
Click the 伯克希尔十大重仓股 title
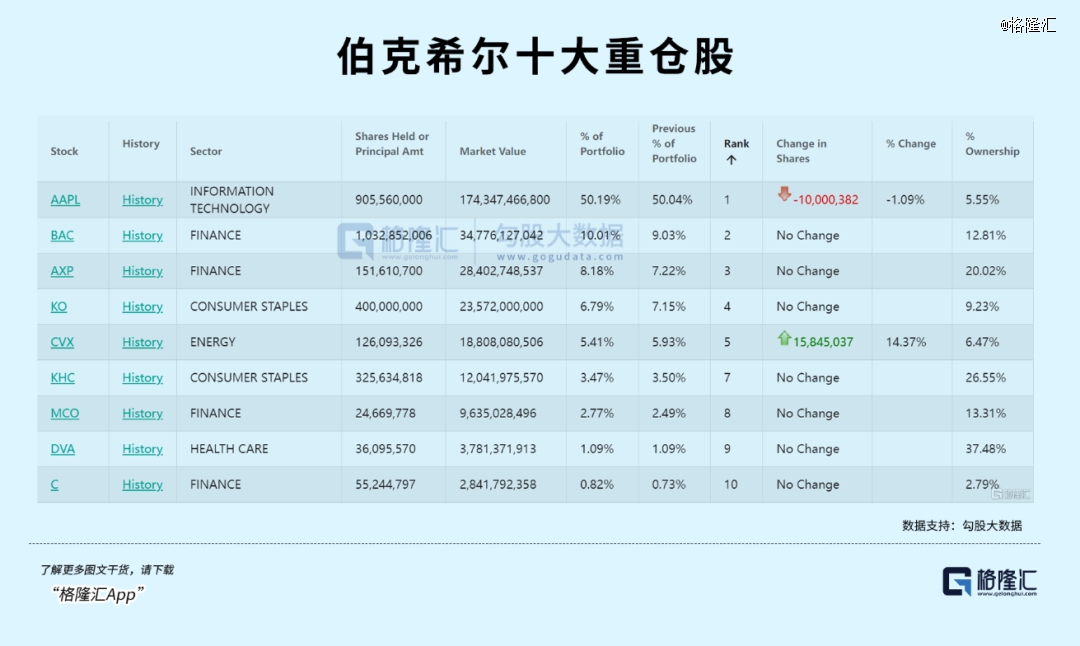536,56
